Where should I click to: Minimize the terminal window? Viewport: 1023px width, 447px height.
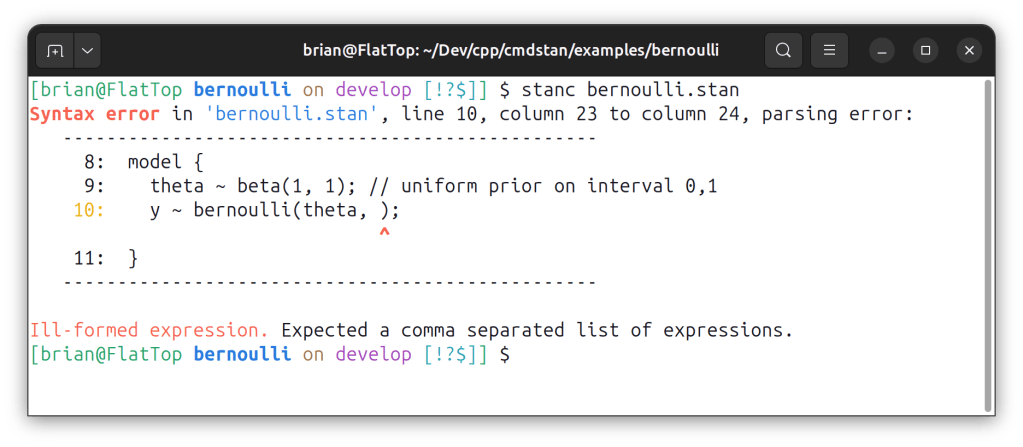coord(881,50)
